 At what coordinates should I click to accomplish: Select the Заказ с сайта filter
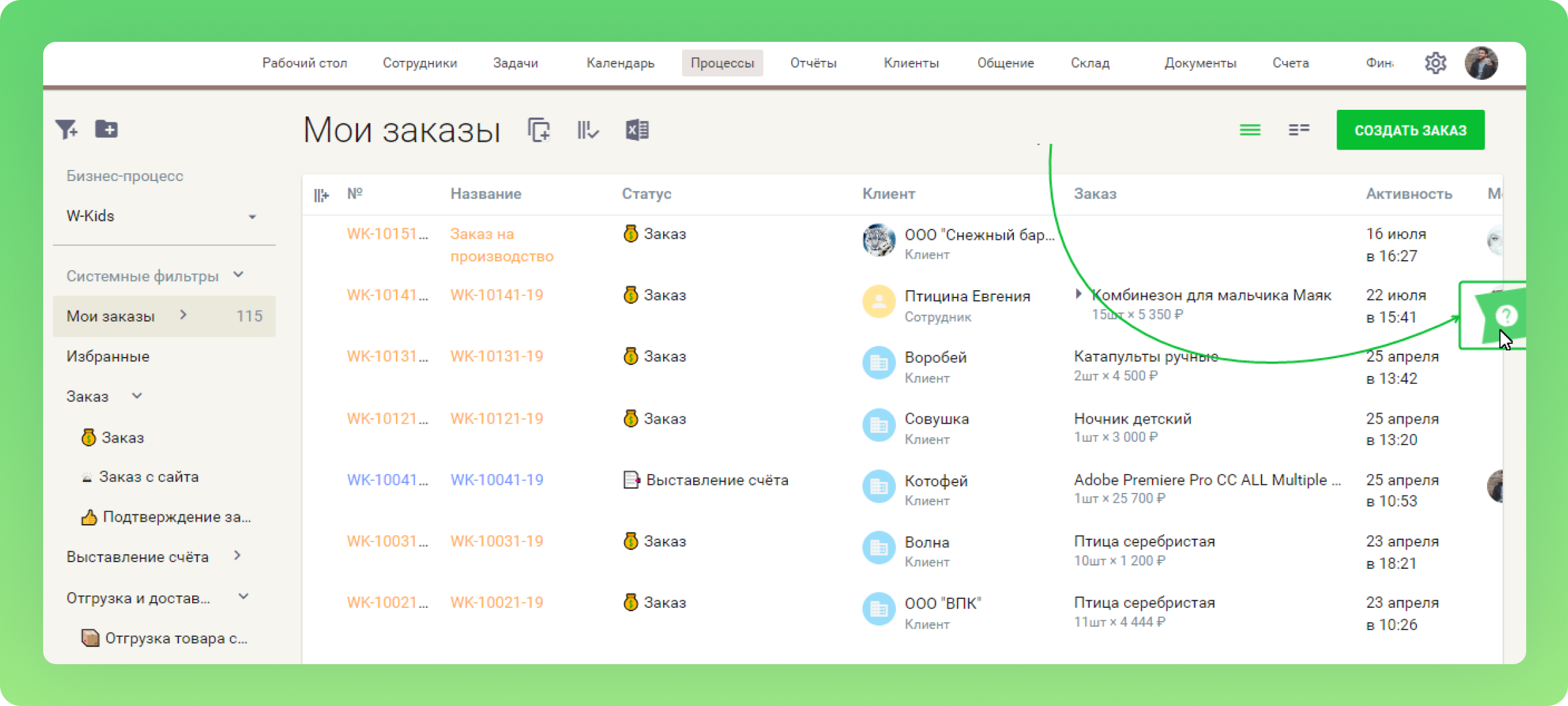[148, 477]
